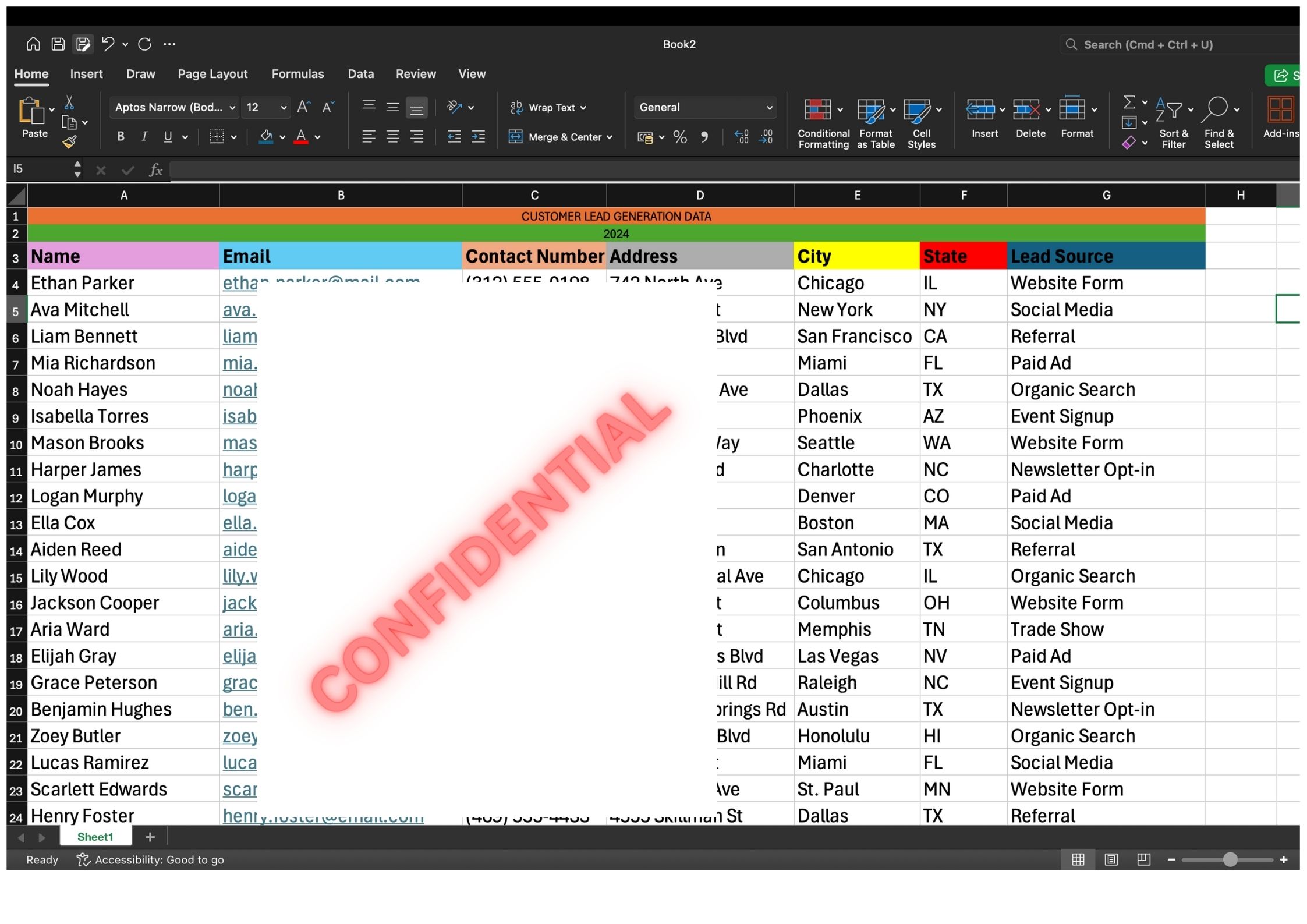Screen dimensions: 1307x924
Task: Open the font name dropdown
Action: (x=232, y=108)
